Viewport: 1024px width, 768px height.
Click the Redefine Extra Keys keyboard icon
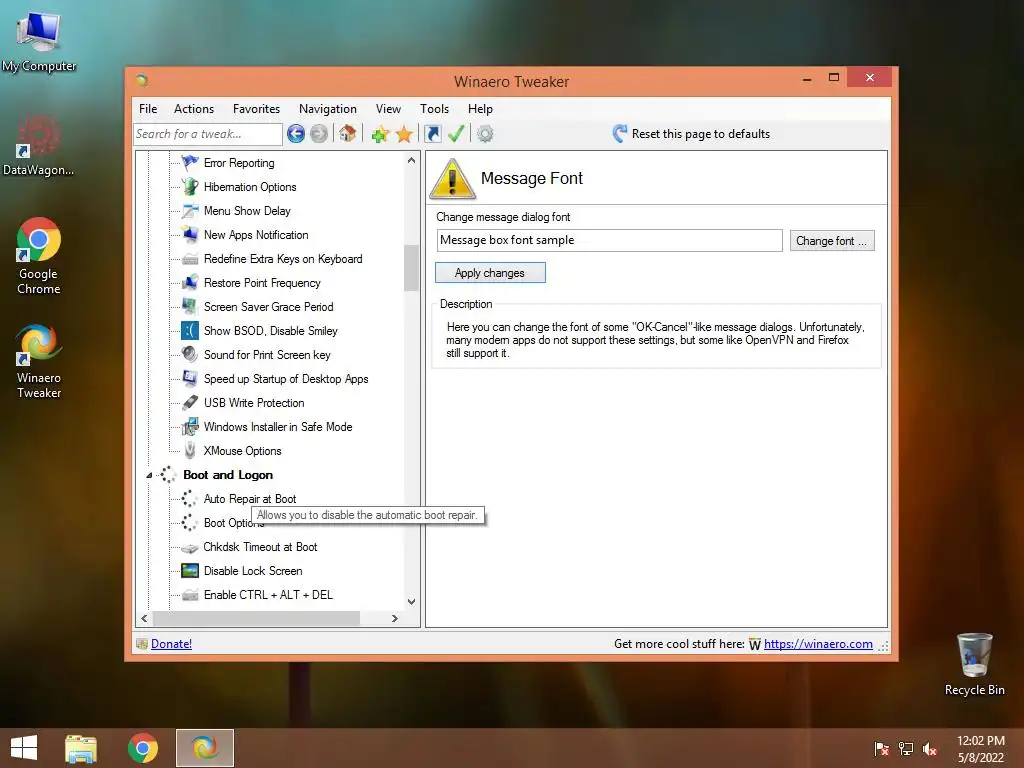190,259
